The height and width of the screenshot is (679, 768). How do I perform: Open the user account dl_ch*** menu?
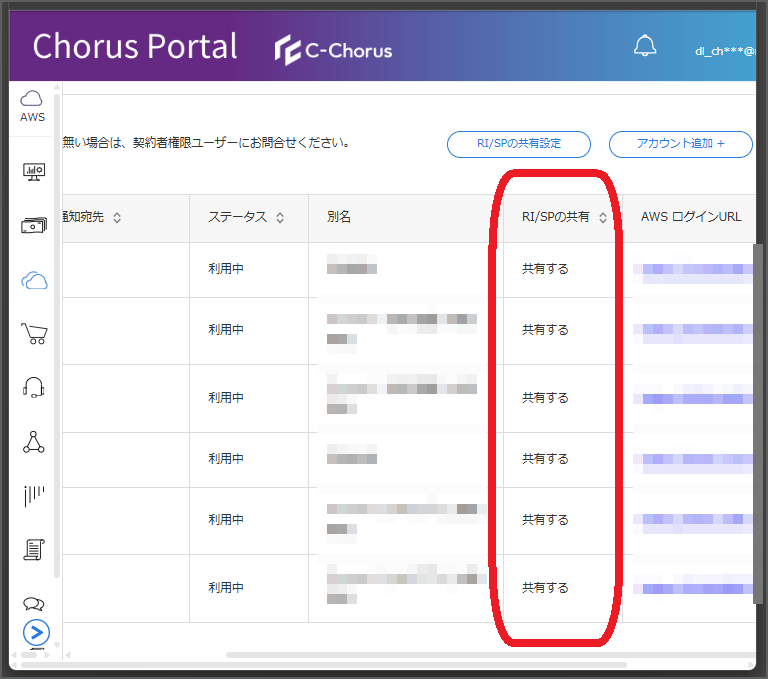725,51
